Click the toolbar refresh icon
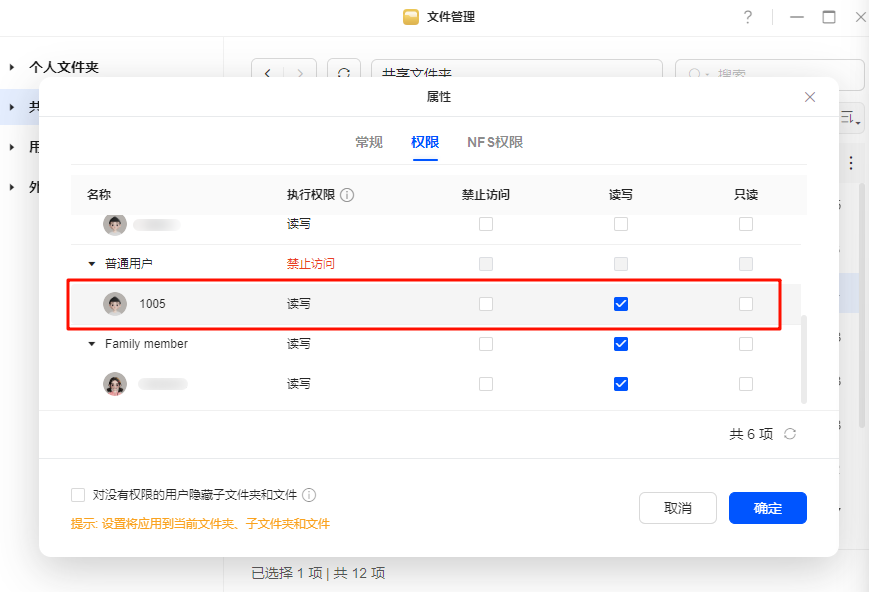Viewport: 869px width, 592px height. 343,74
